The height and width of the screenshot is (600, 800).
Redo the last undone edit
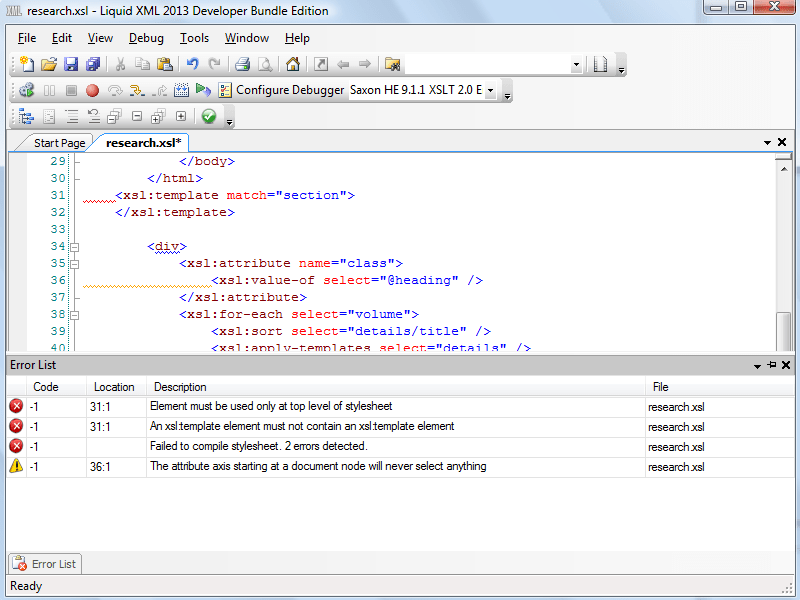[x=215, y=64]
